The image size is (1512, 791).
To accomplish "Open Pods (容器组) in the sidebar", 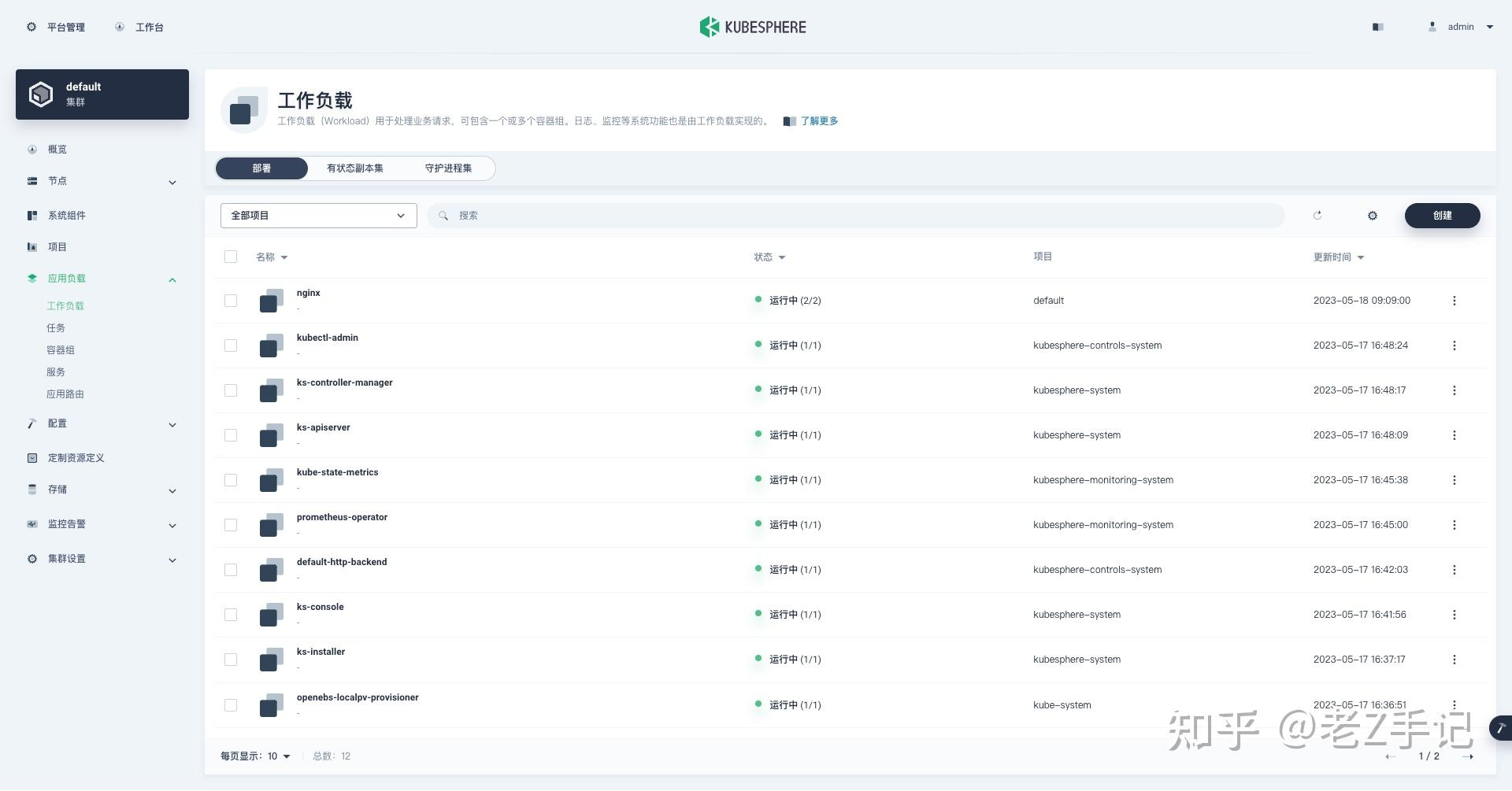I will (61, 350).
